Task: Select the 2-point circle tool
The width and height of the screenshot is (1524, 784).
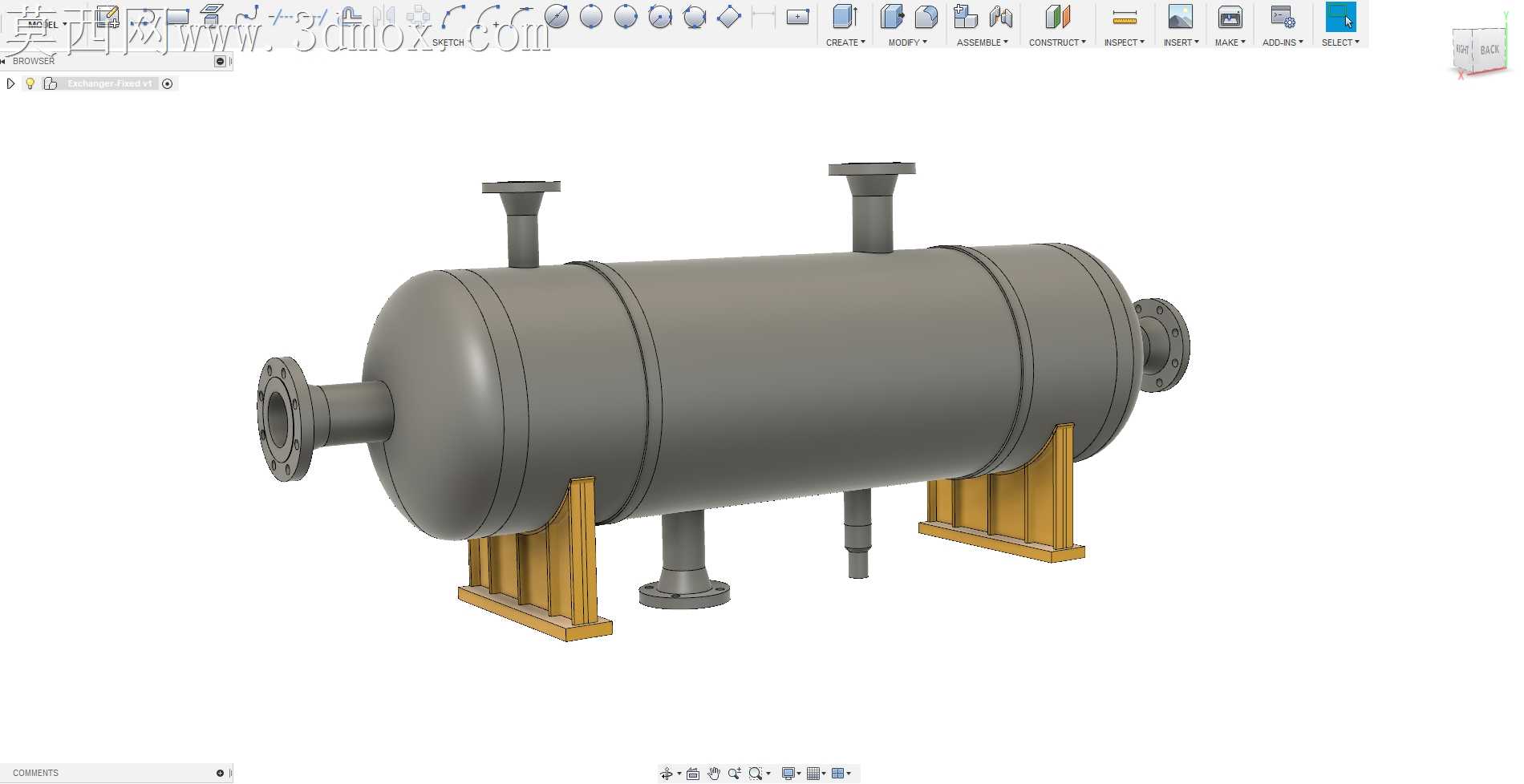Action: pos(591,16)
